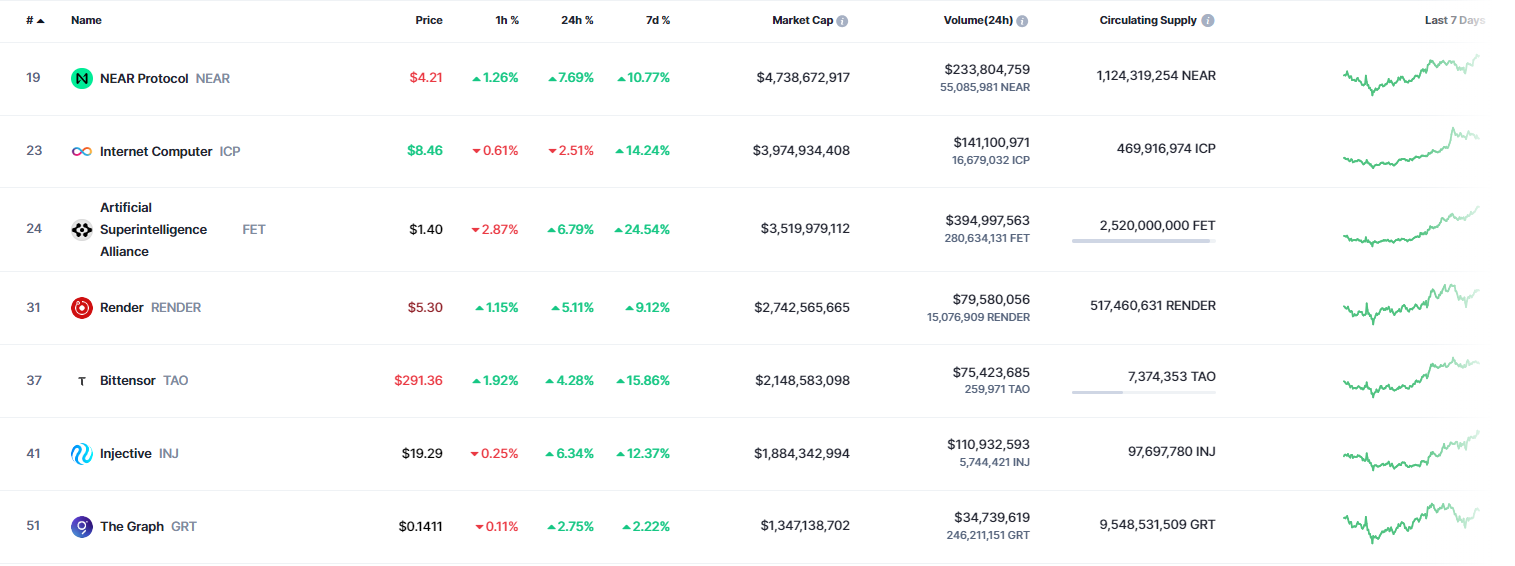Sort table by Price column header

point(429,20)
